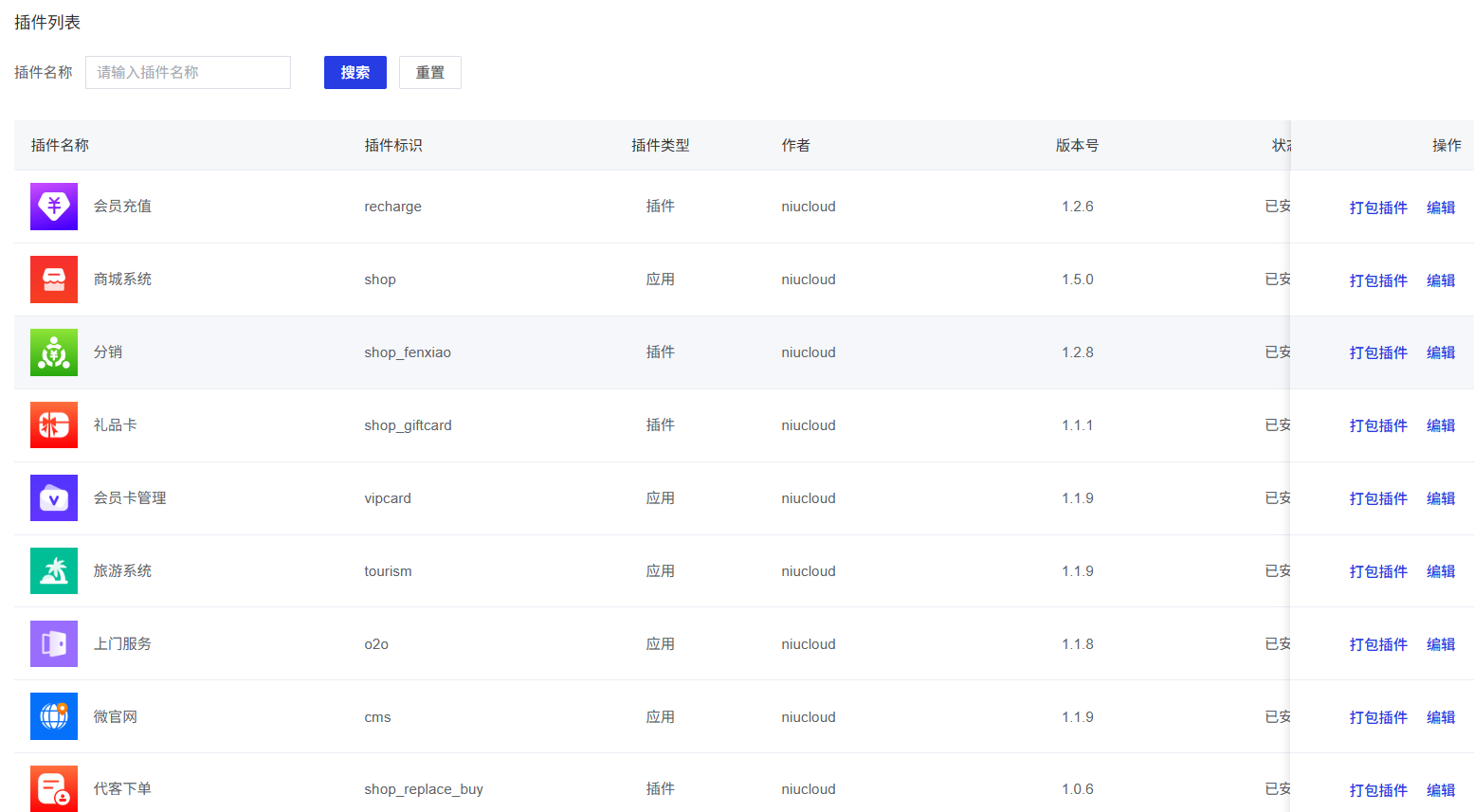Screen dimensions: 1474x812
Task: Open 编辑 for the 微官网 cms row
Action: [x=1440, y=717]
